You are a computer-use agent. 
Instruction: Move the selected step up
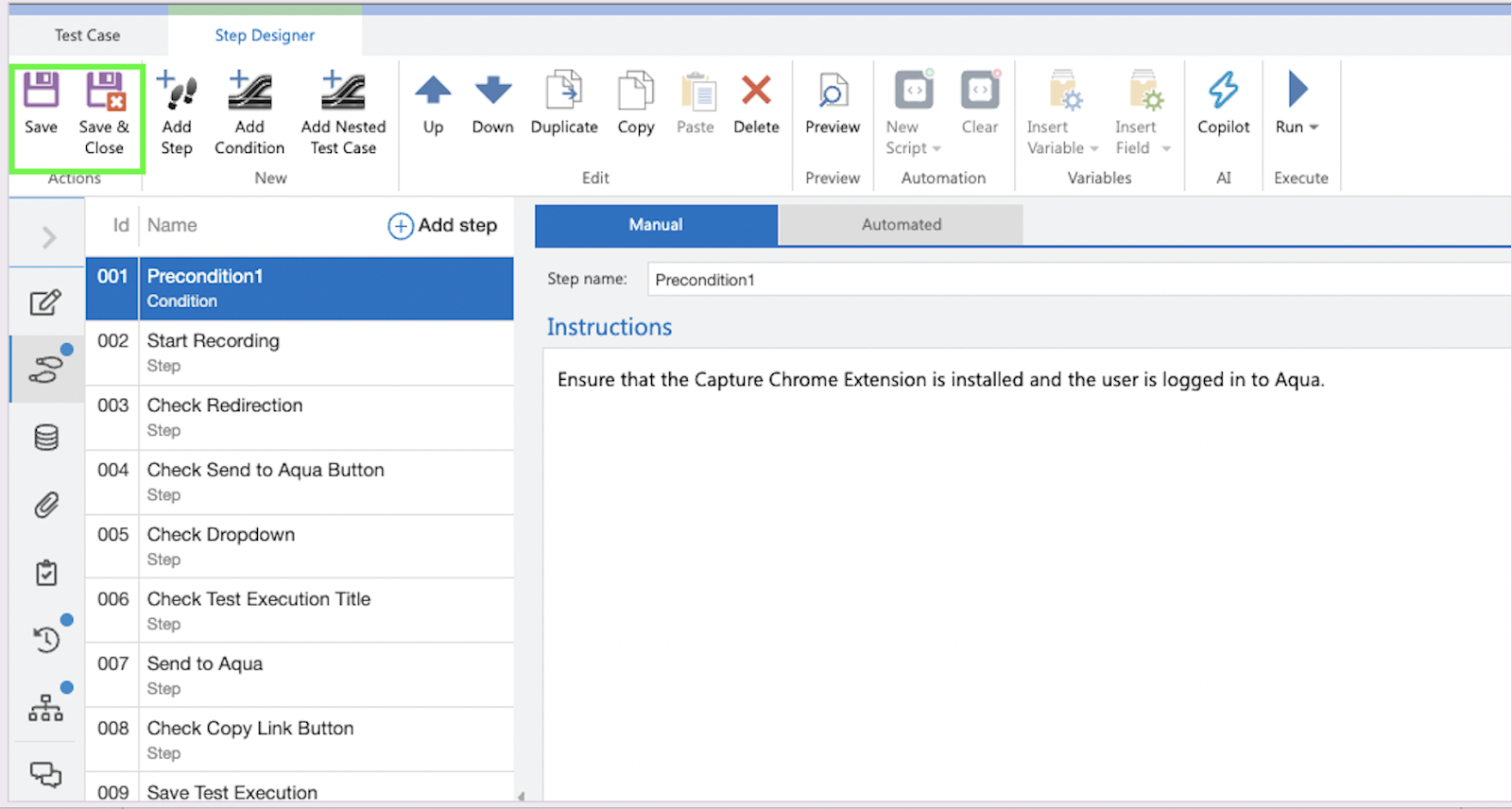click(x=433, y=93)
